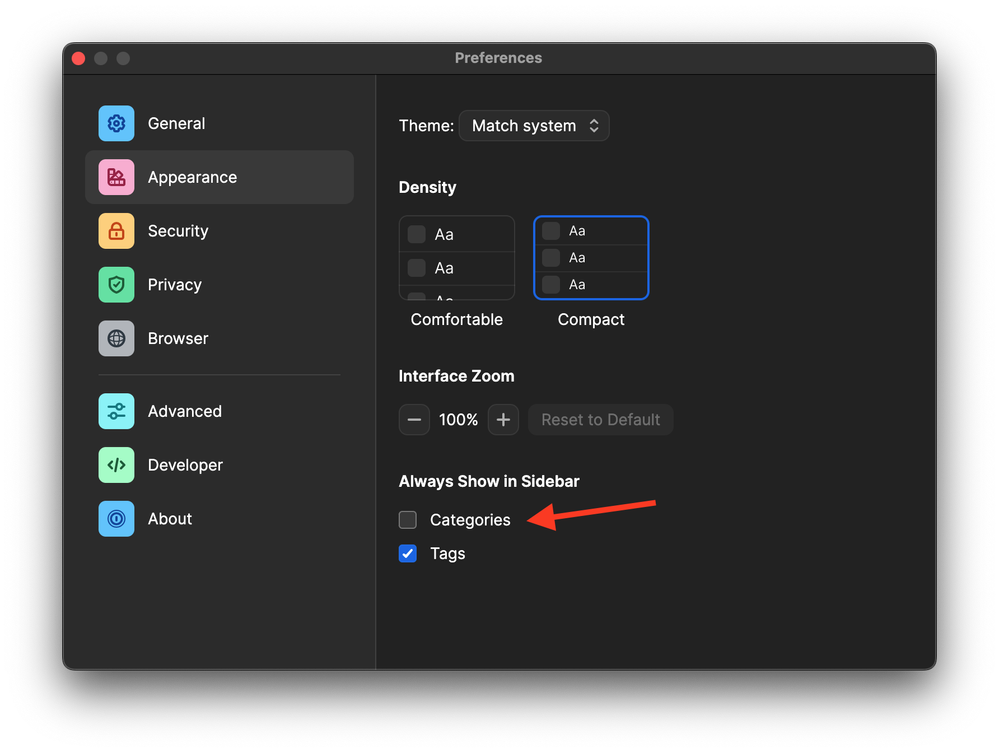Image resolution: width=999 pixels, height=753 pixels.
Task: Click the Tags label text
Action: (x=448, y=554)
